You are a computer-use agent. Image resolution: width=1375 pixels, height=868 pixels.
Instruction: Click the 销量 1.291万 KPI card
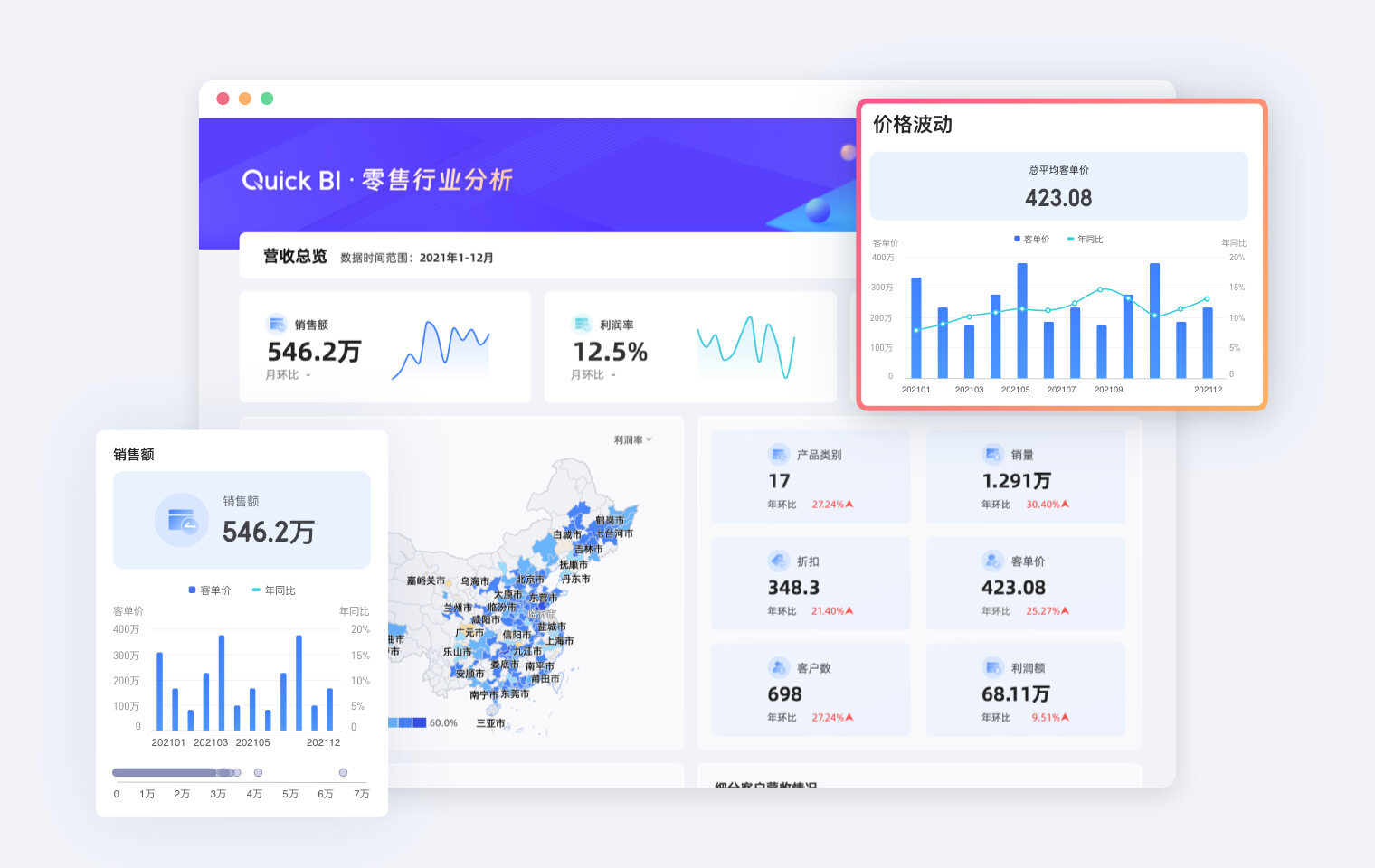coord(1025,476)
